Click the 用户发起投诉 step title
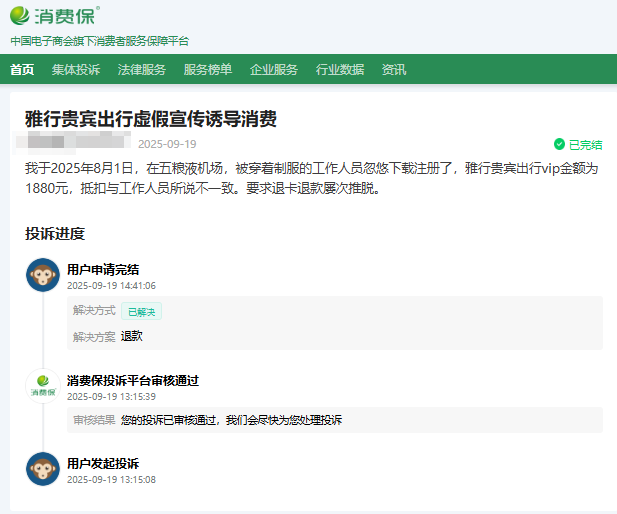This screenshot has width=617, height=514. [103, 464]
